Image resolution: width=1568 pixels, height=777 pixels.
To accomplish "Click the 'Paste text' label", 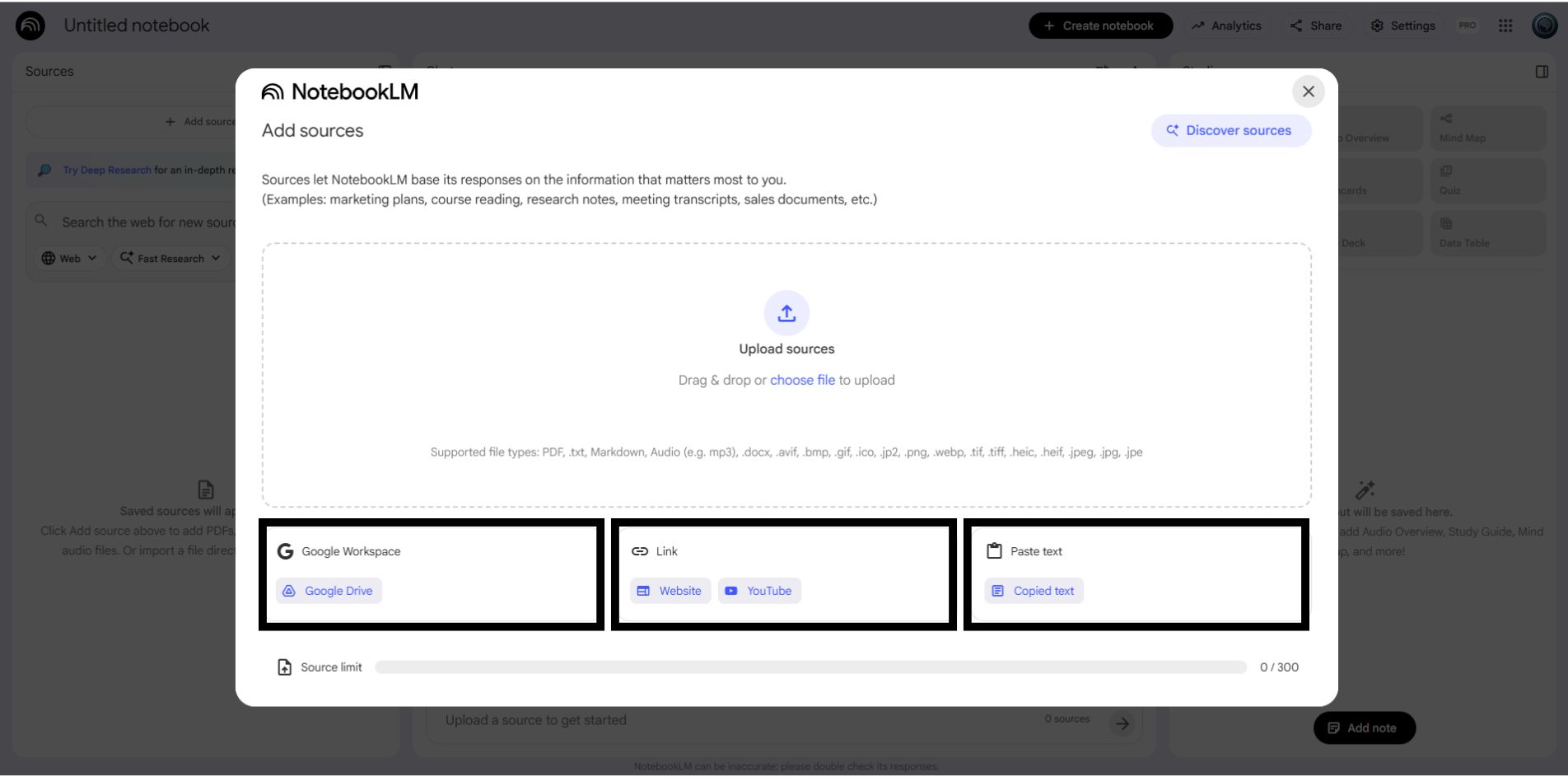I will coord(1036,551).
